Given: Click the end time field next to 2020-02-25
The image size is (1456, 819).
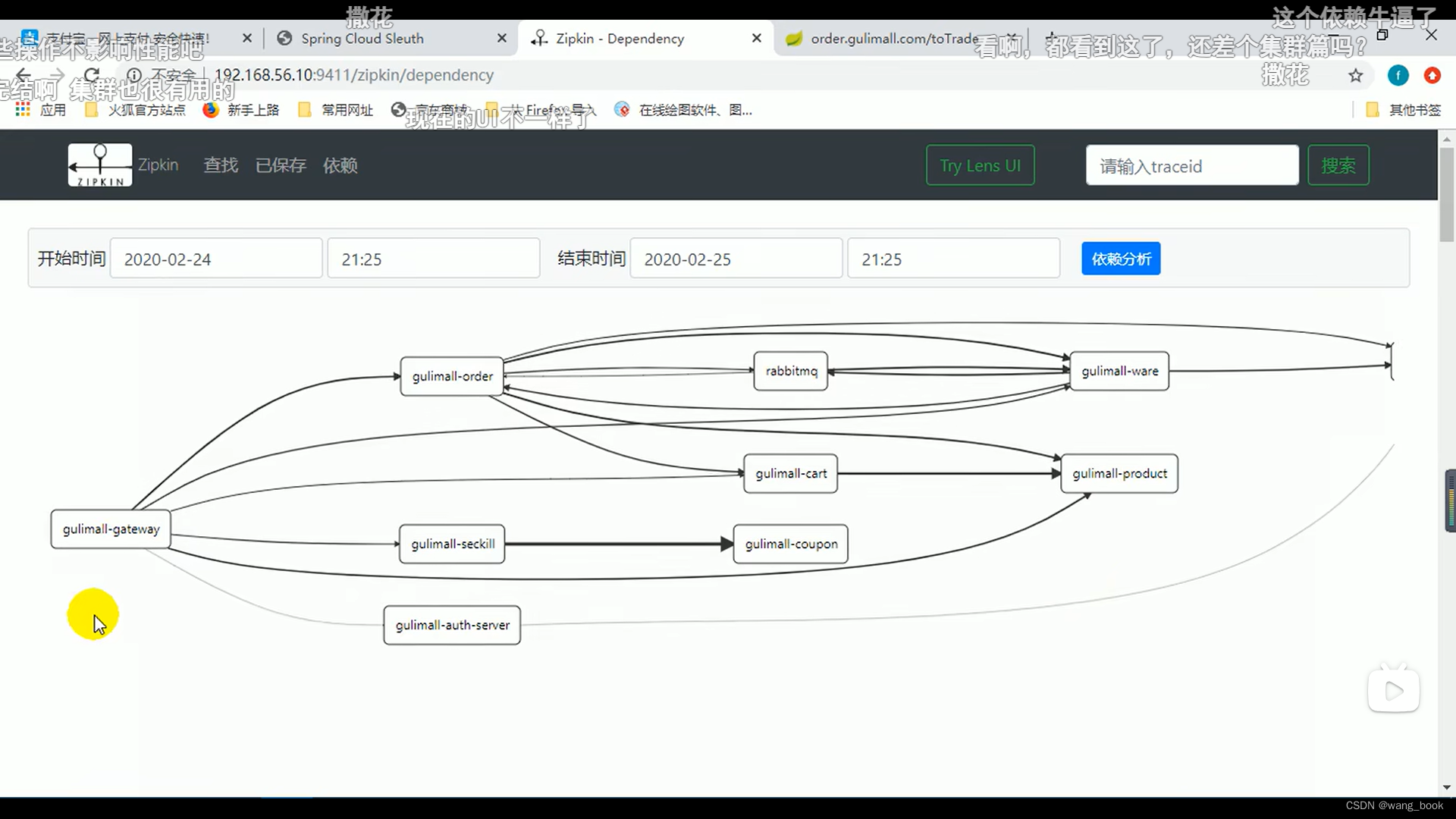Looking at the screenshot, I should [953, 259].
